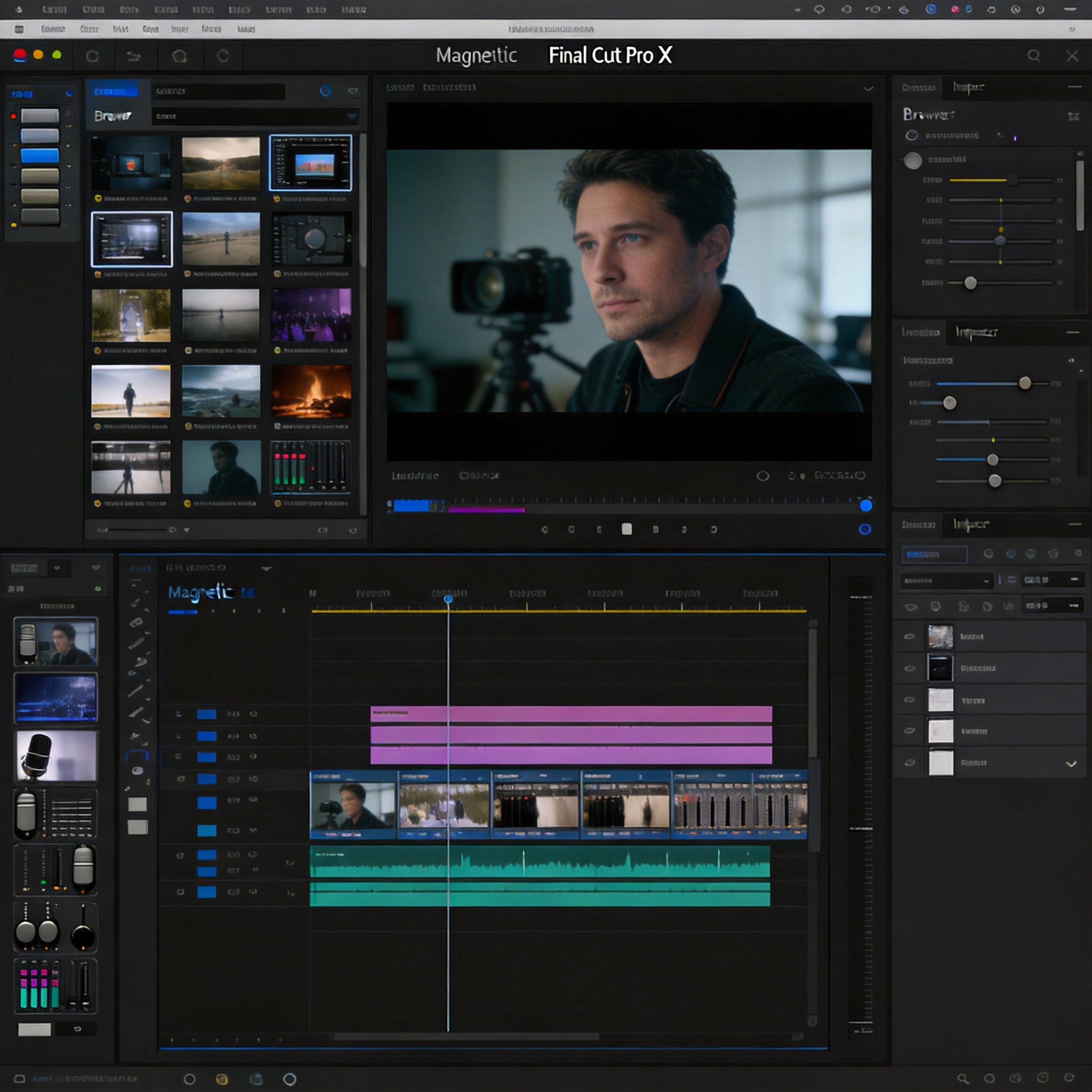Click the blue ring button right of the transport controls
Image resolution: width=1092 pixels, height=1092 pixels.
(864, 529)
